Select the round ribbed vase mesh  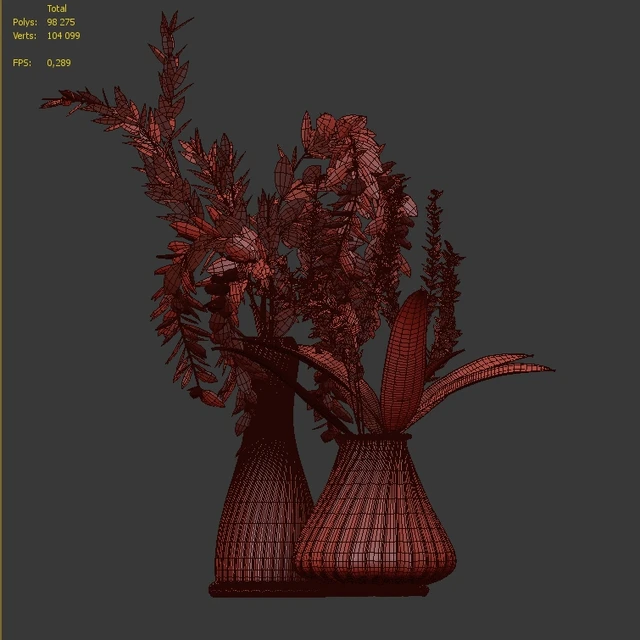pyautogui.click(x=374, y=510)
